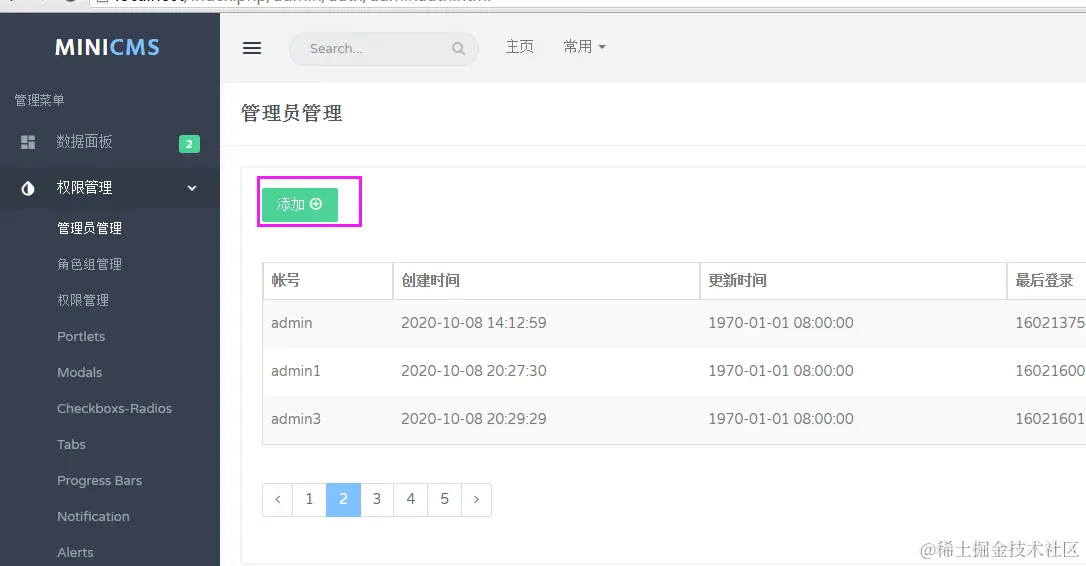Open Notification sidebar item
Viewport: 1086px width, 566px height.
coord(93,516)
